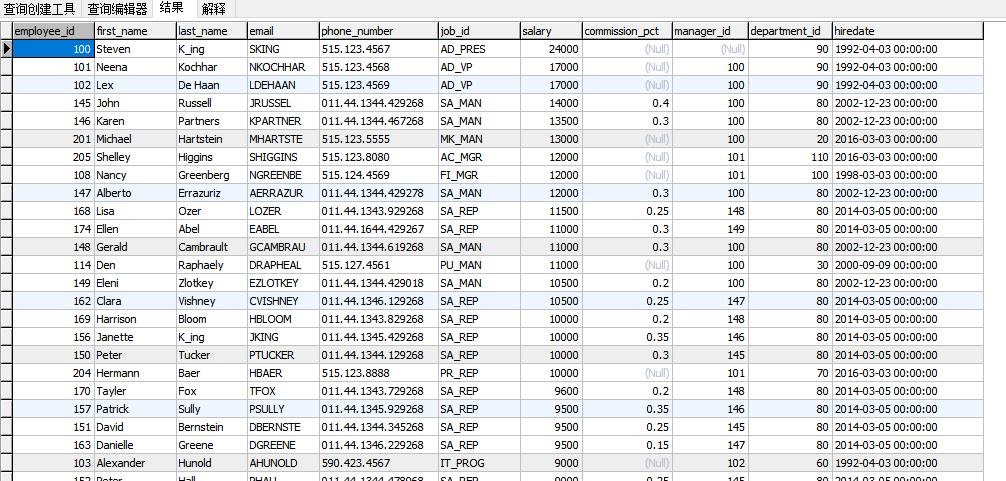1006x481 pixels.
Task: Click first name cell Karen
Action: (x=135, y=121)
